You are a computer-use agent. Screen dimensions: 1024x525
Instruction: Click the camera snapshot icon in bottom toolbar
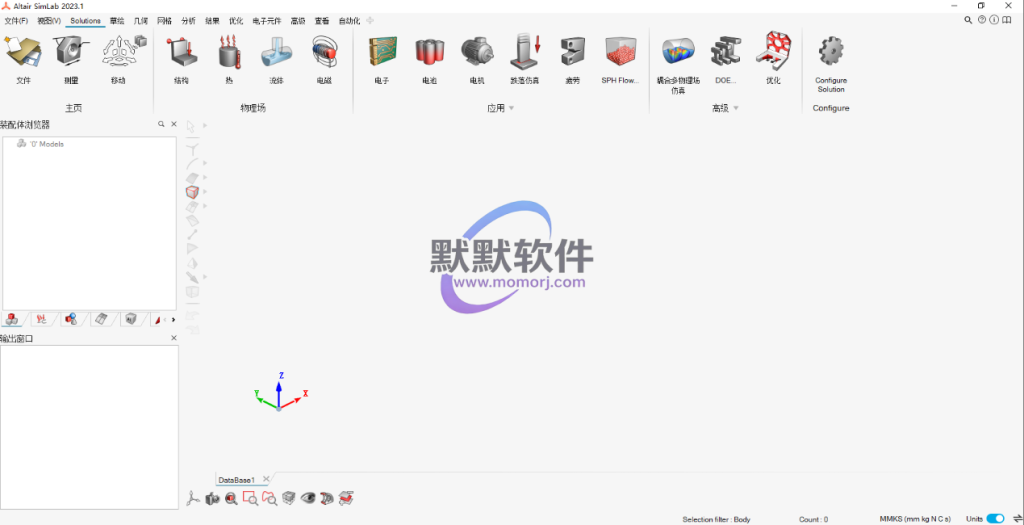212,498
